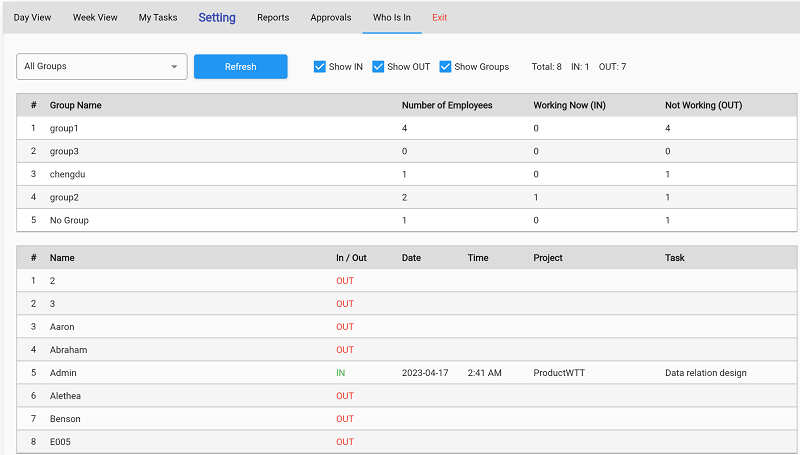This screenshot has height=455, width=800.
Task: Click the Refresh button
Action: click(x=241, y=67)
